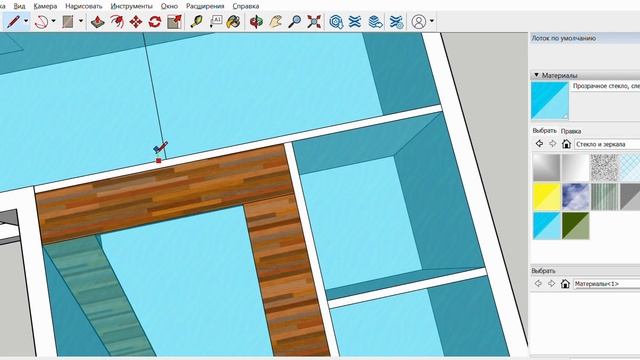The image size is (640, 360).
Task: Select the Tape Measure tool
Action: click(197, 21)
